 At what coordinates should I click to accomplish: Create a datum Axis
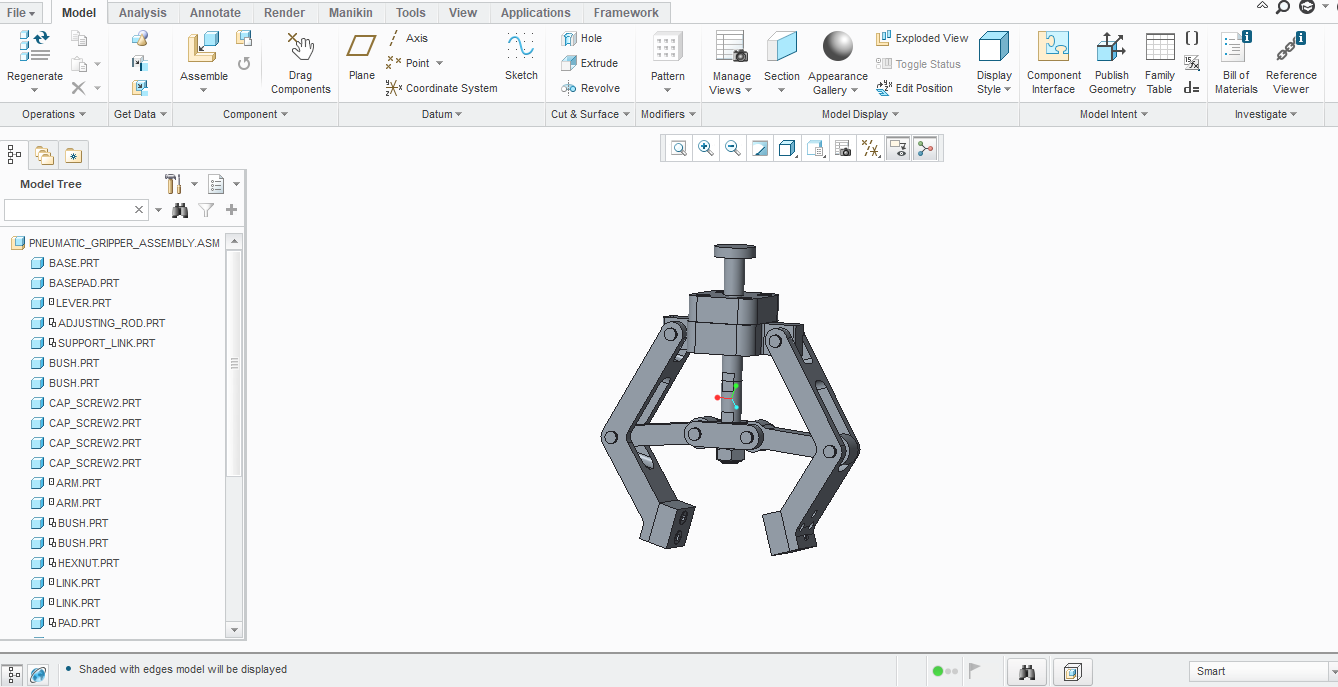click(408, 38)
